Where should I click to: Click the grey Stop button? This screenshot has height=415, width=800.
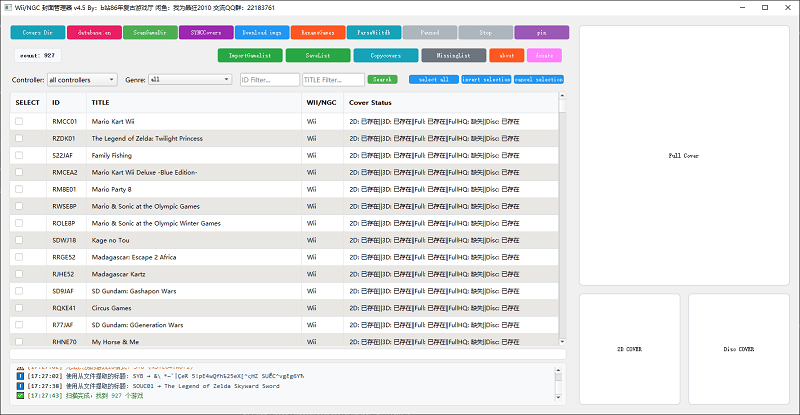pyautogui.click(x=486, y=33)
